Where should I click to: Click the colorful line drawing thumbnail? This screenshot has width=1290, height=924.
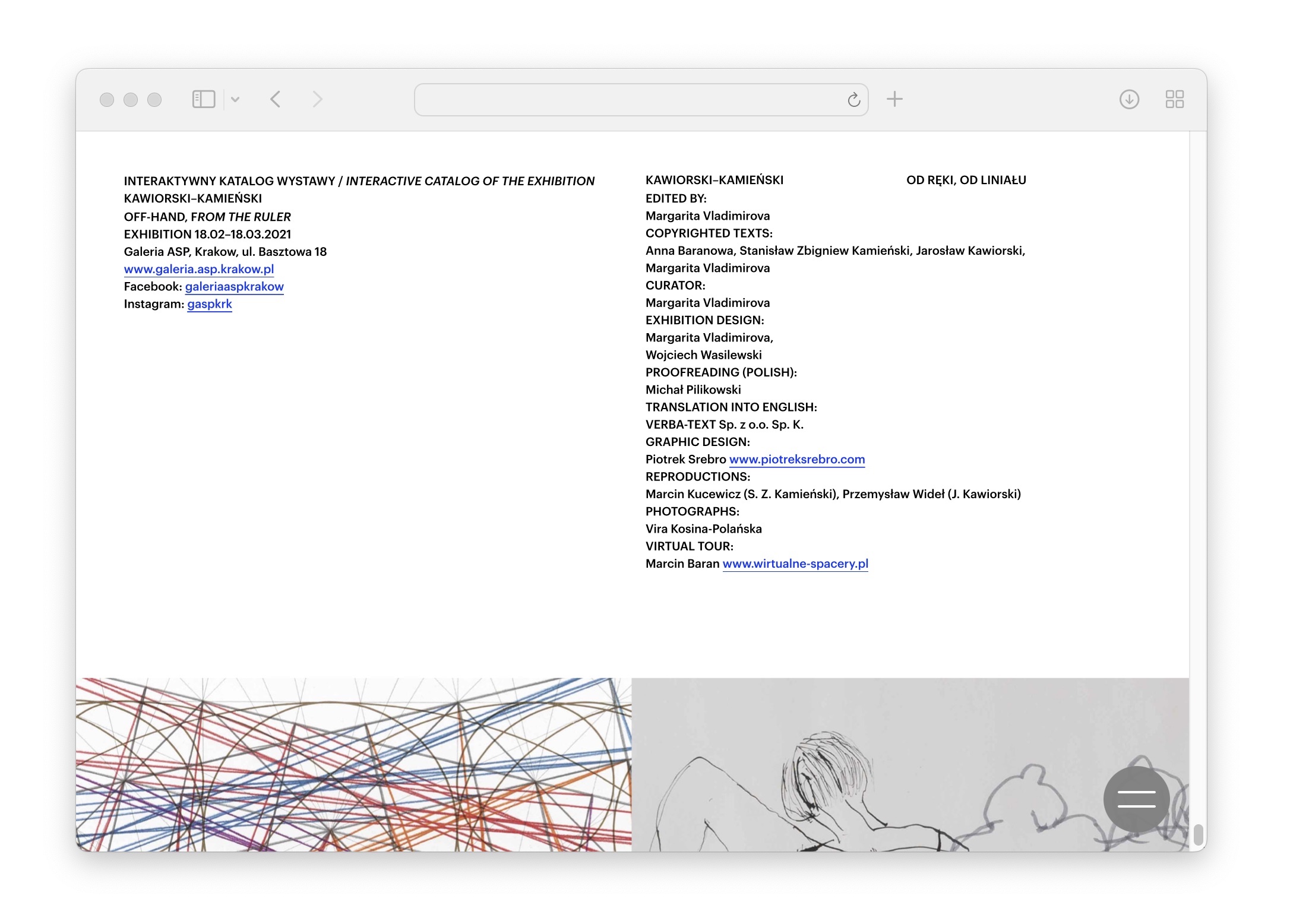(x=353, y=764)
